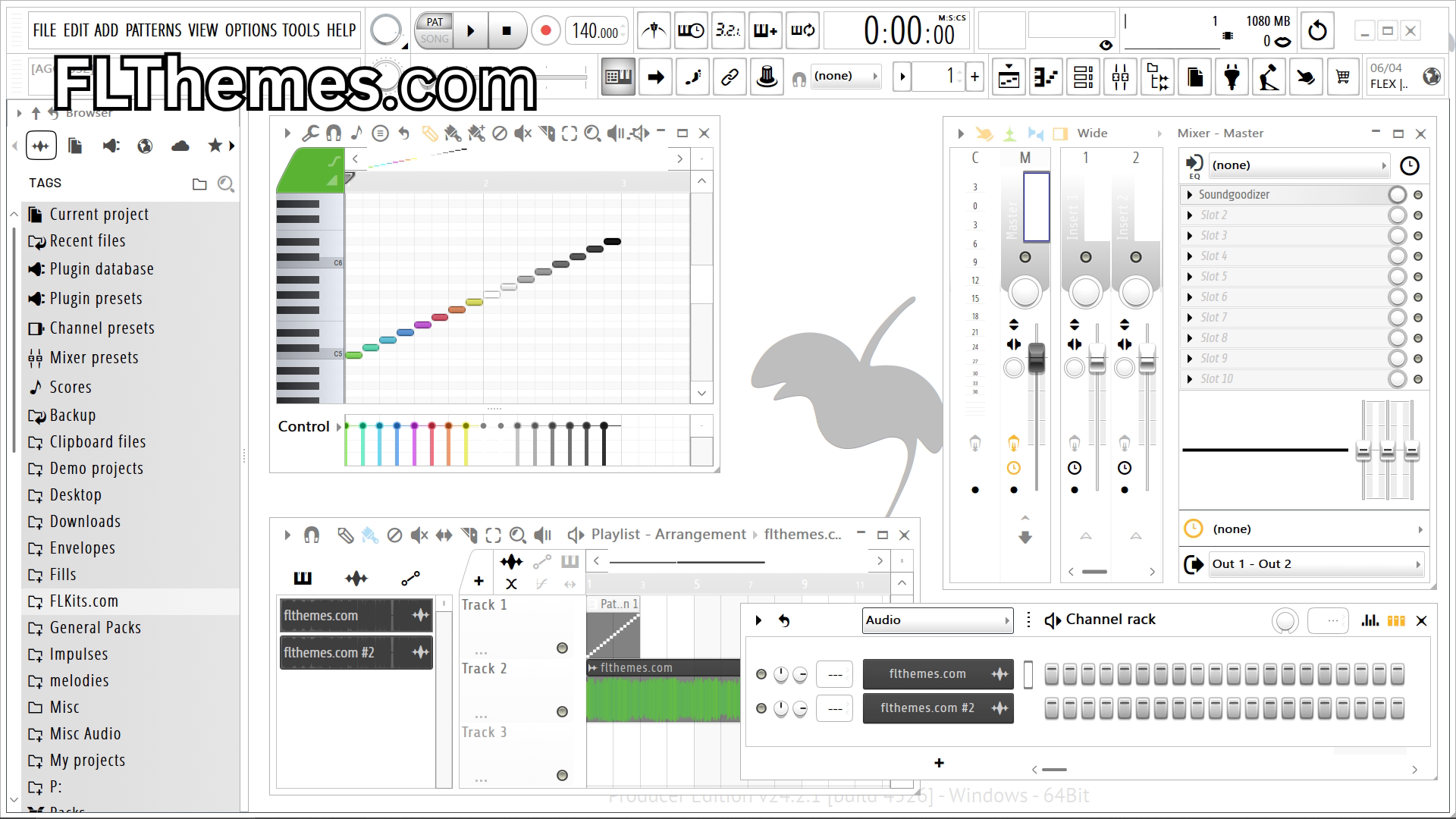Add a channel with the plus button

(939, 763)
